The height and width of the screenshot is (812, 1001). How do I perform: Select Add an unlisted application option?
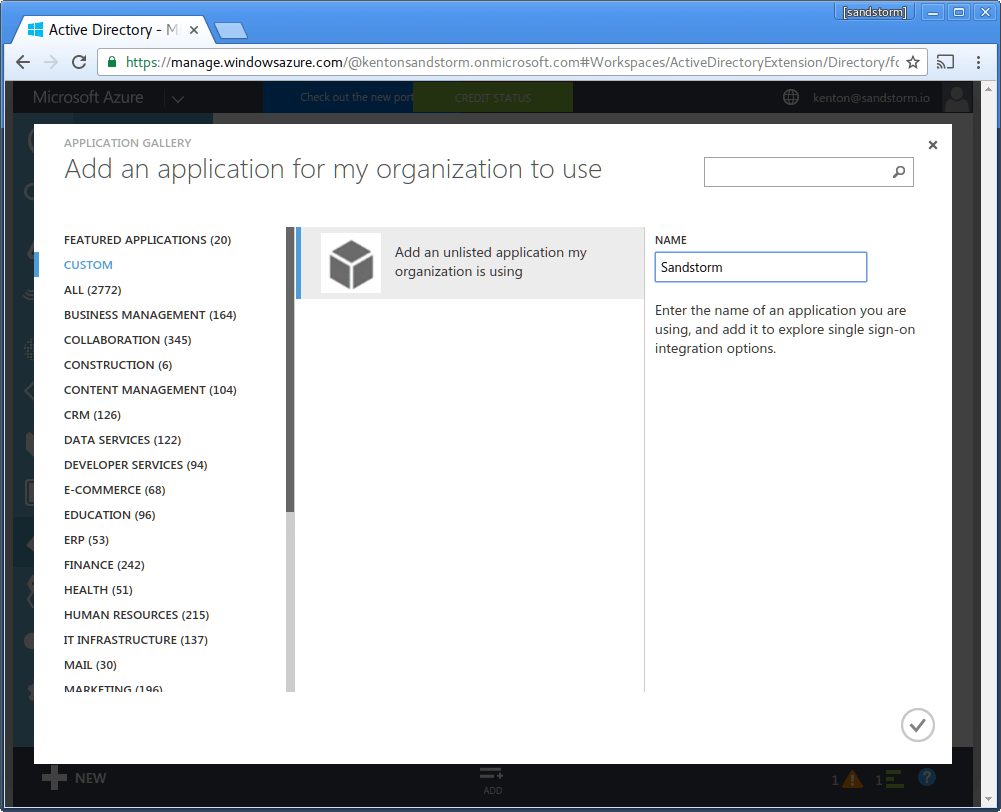coord(470,262)
